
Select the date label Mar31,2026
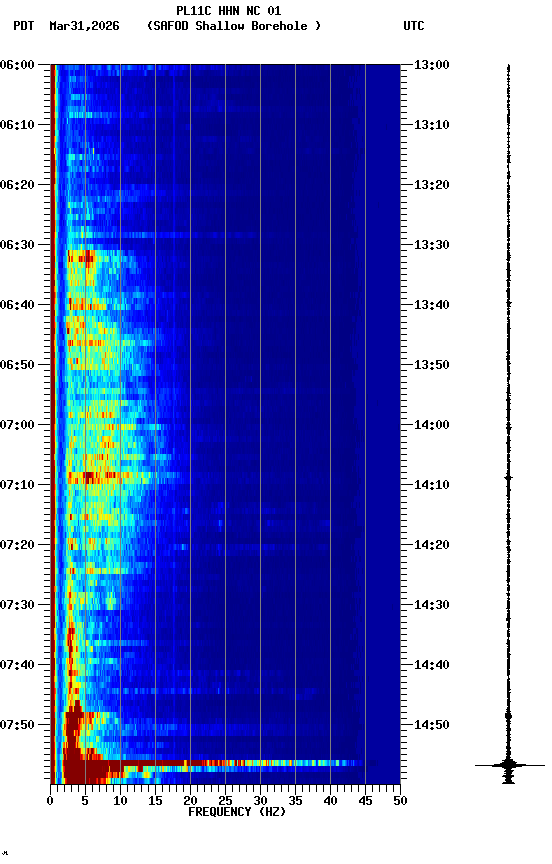84,26
